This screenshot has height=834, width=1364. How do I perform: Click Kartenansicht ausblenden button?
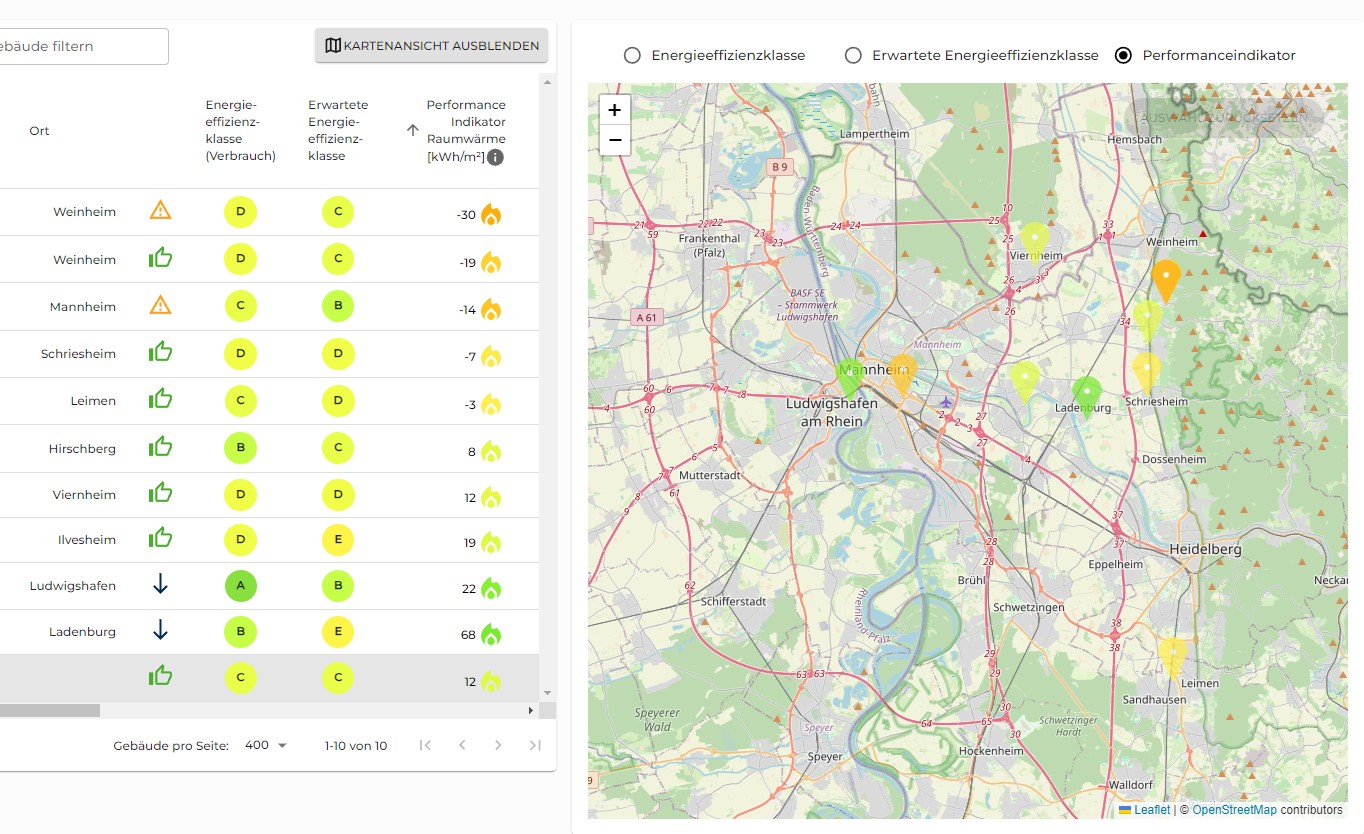point(431,45)
